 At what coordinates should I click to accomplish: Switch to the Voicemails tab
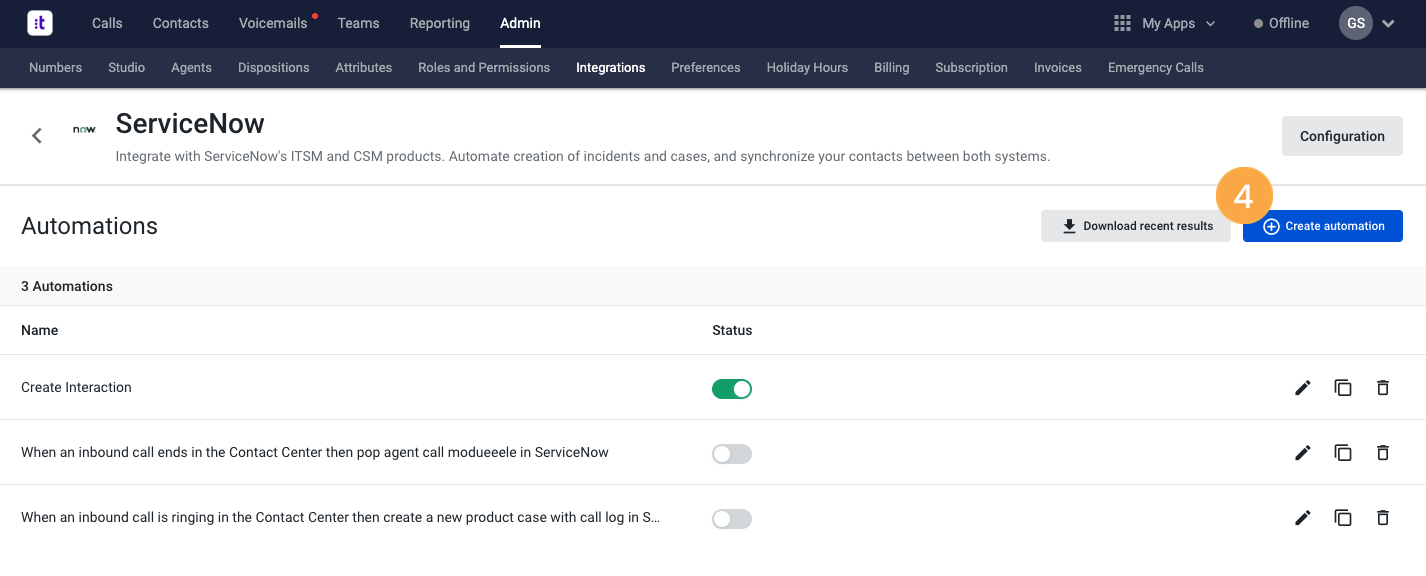pos(273,23)
